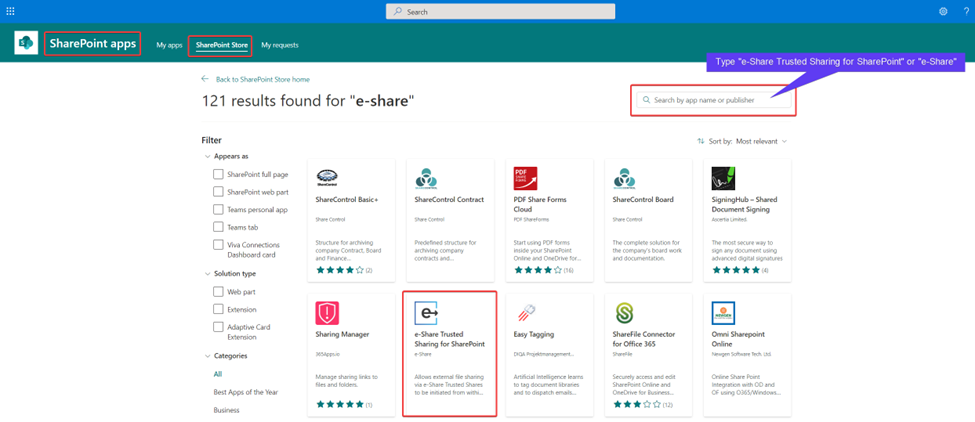This screenshot has width=975, height=422.
Task: Click the SharePoint apps title
Action: 93,44
